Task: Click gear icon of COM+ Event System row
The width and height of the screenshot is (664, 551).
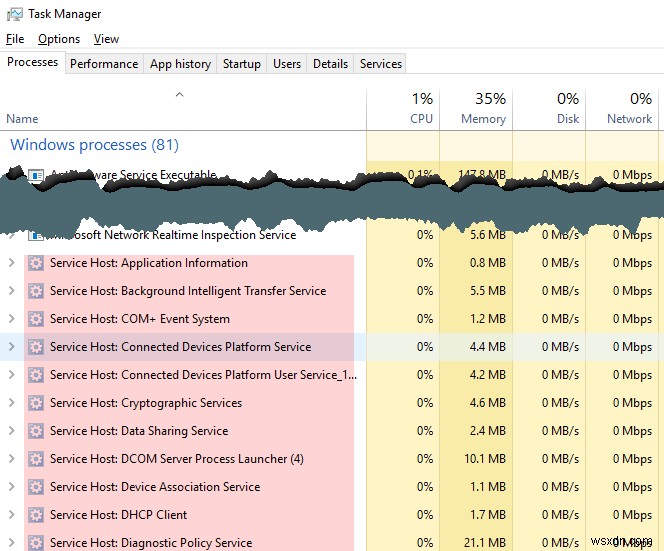Action: coord(36,319)
